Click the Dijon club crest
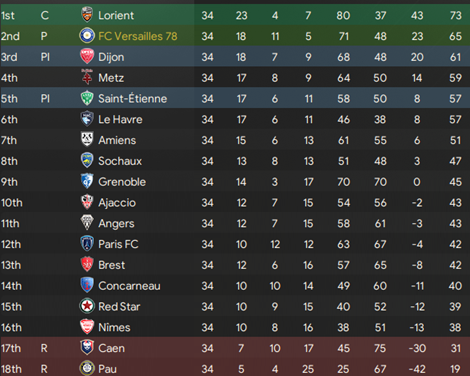 pos(87,56)
